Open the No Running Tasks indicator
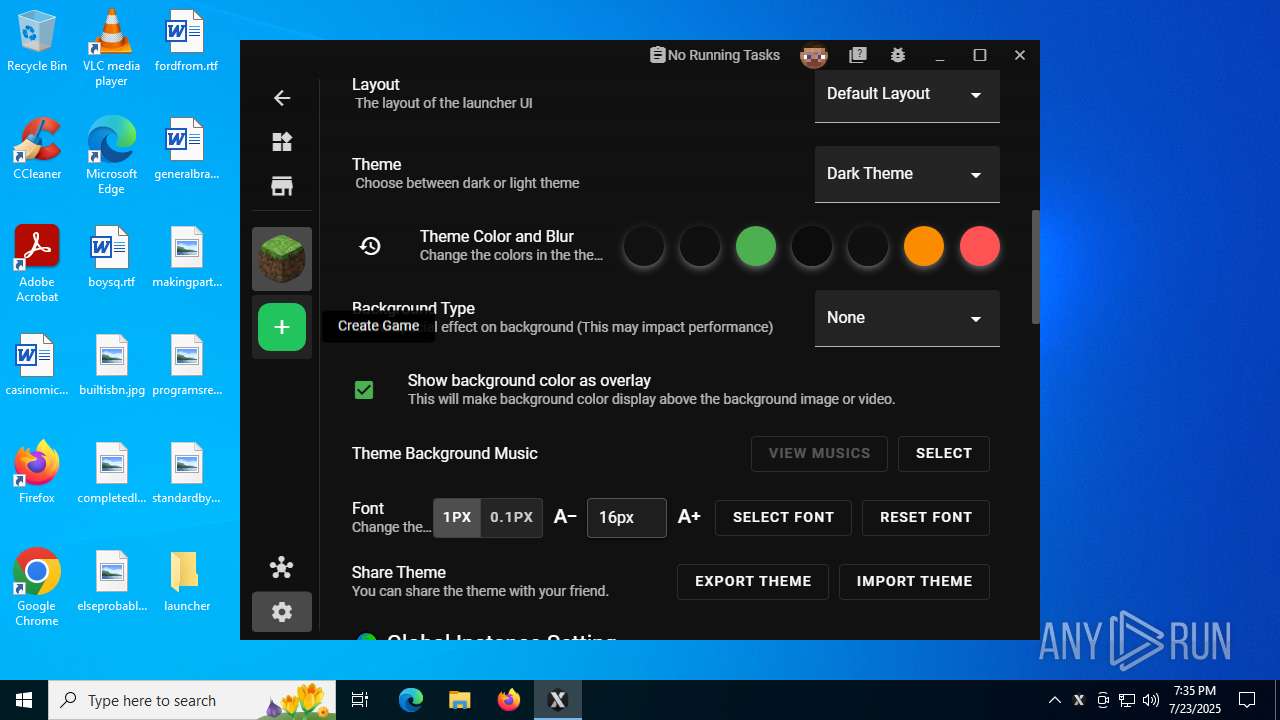Image resolution: width=1280 pixels, height=720 pixels. coord(714,55)
